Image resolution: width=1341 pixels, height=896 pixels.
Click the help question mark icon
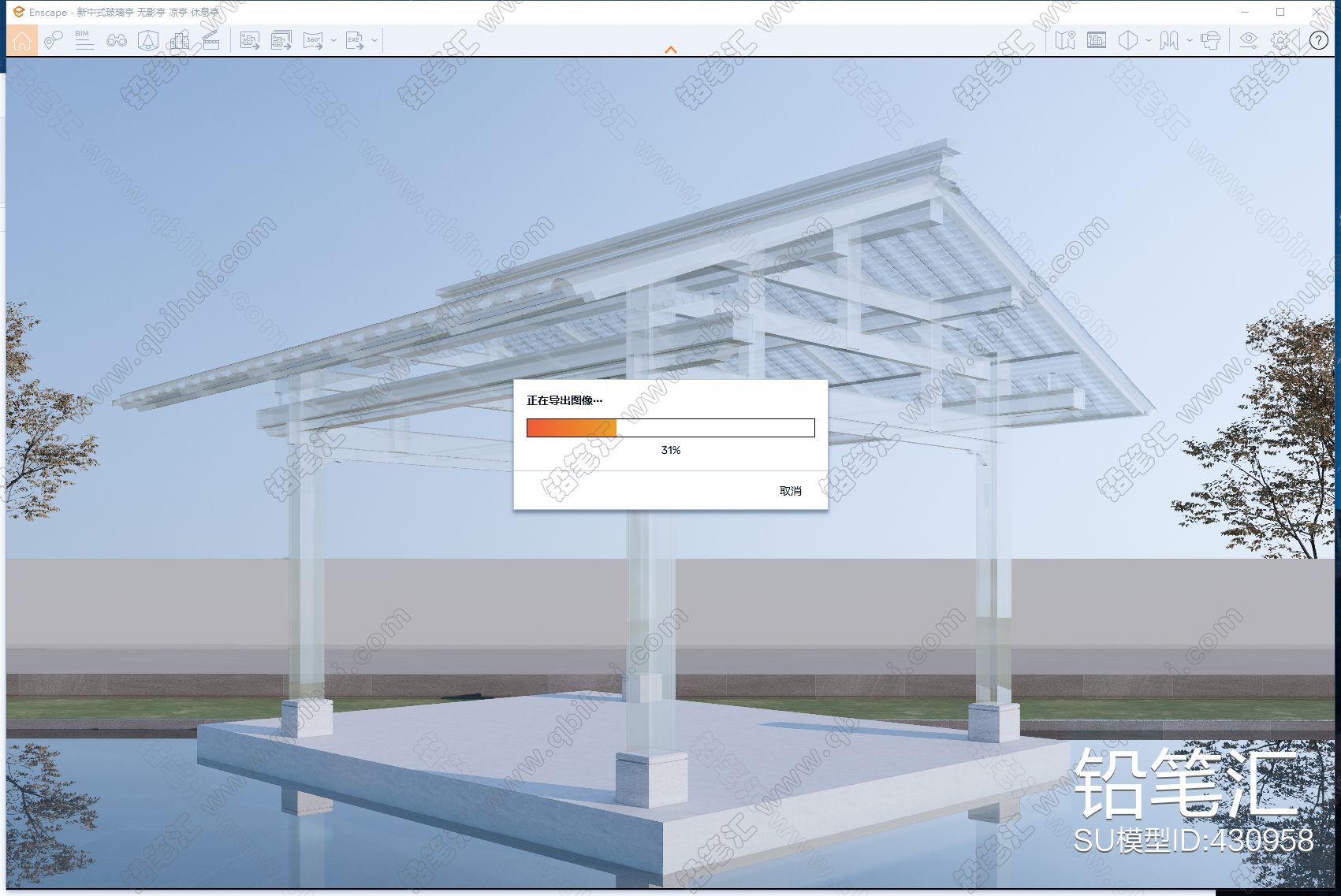click(1319, 40)
